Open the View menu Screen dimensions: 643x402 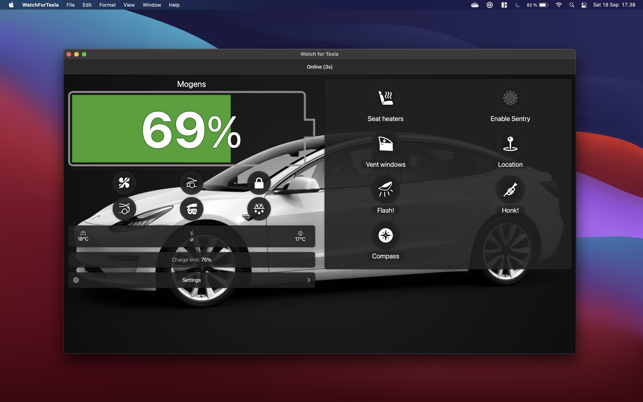[129, 5]
